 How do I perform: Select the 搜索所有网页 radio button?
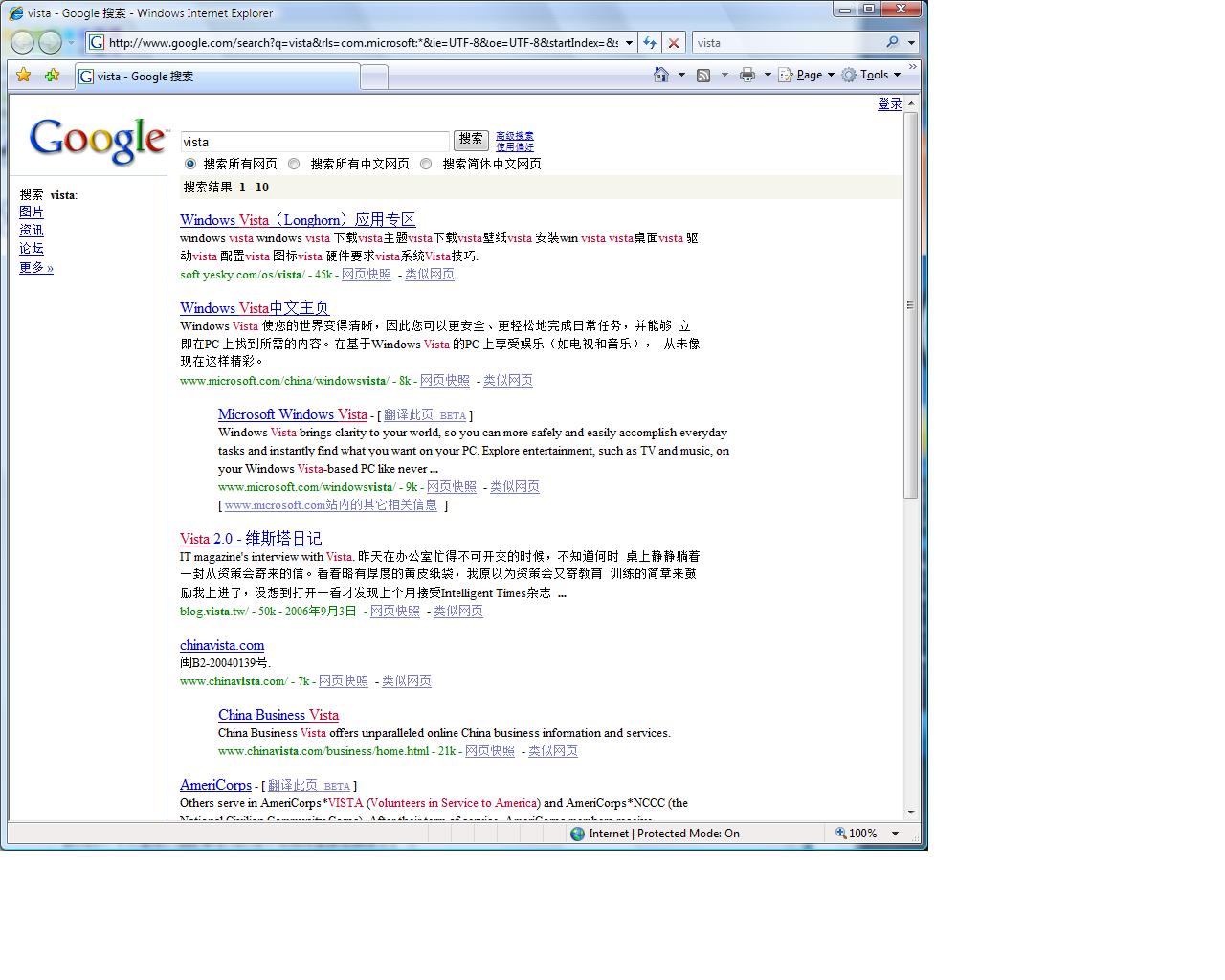[190, 164]
